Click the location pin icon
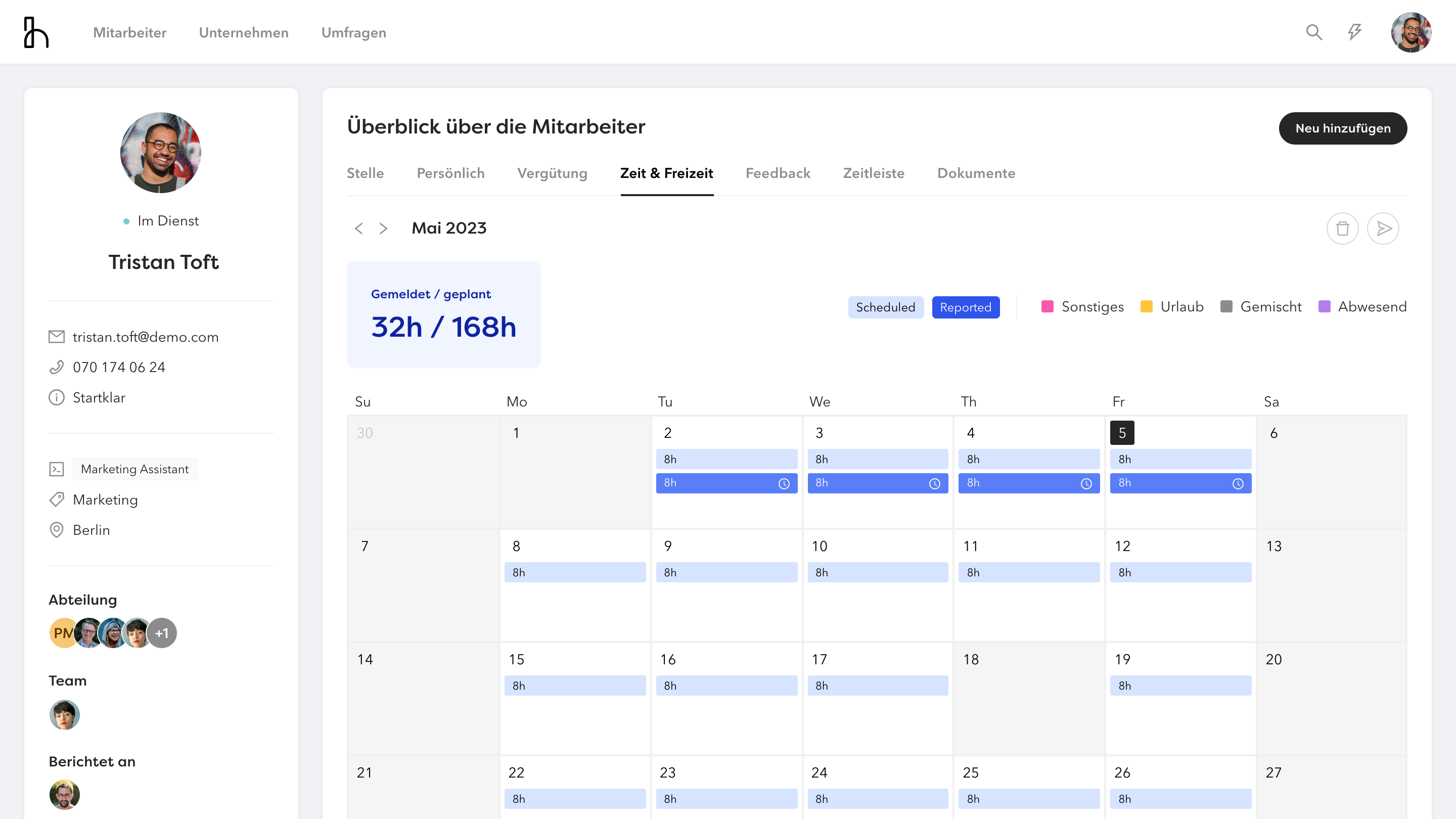Image resolution: width=1456 pixels, height=819 pixels. (x=57, y=530)
